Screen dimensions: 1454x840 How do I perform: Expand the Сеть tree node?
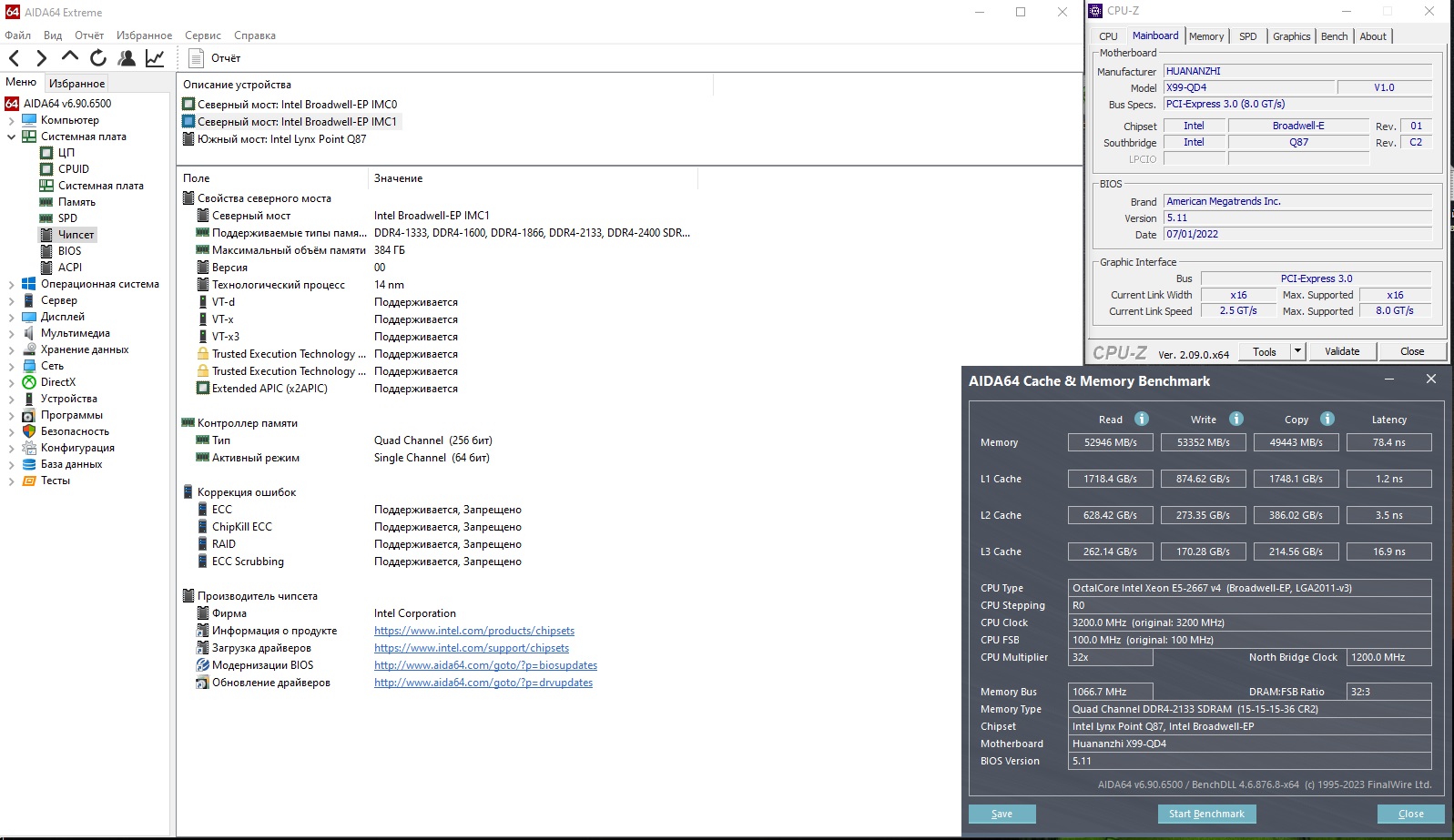click(x=12, y=366)
